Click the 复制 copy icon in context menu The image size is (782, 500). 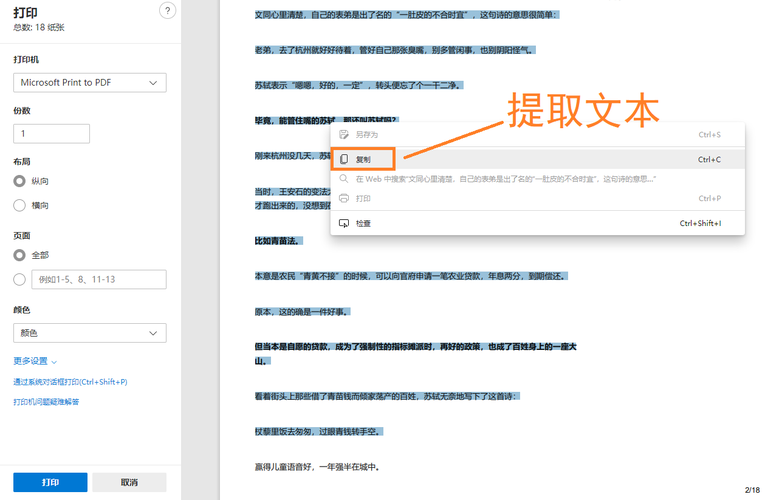coord(344,159)
